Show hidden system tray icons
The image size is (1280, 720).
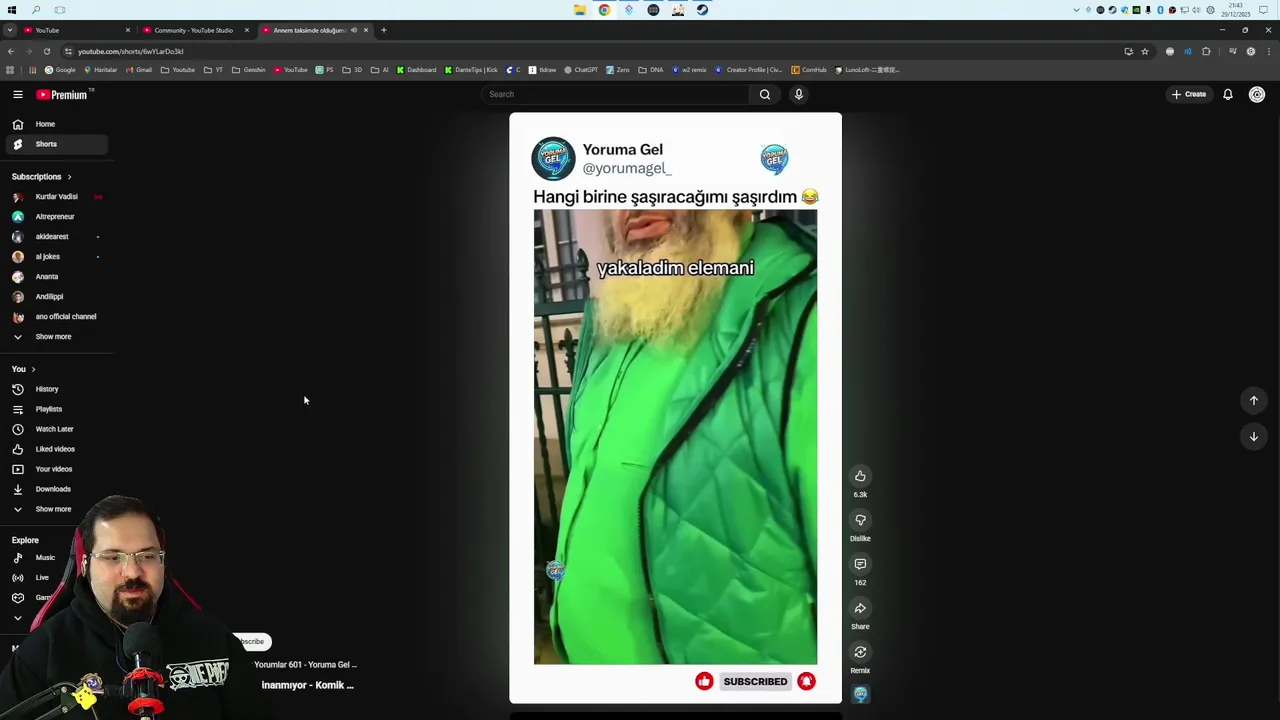click(1076, 10)
